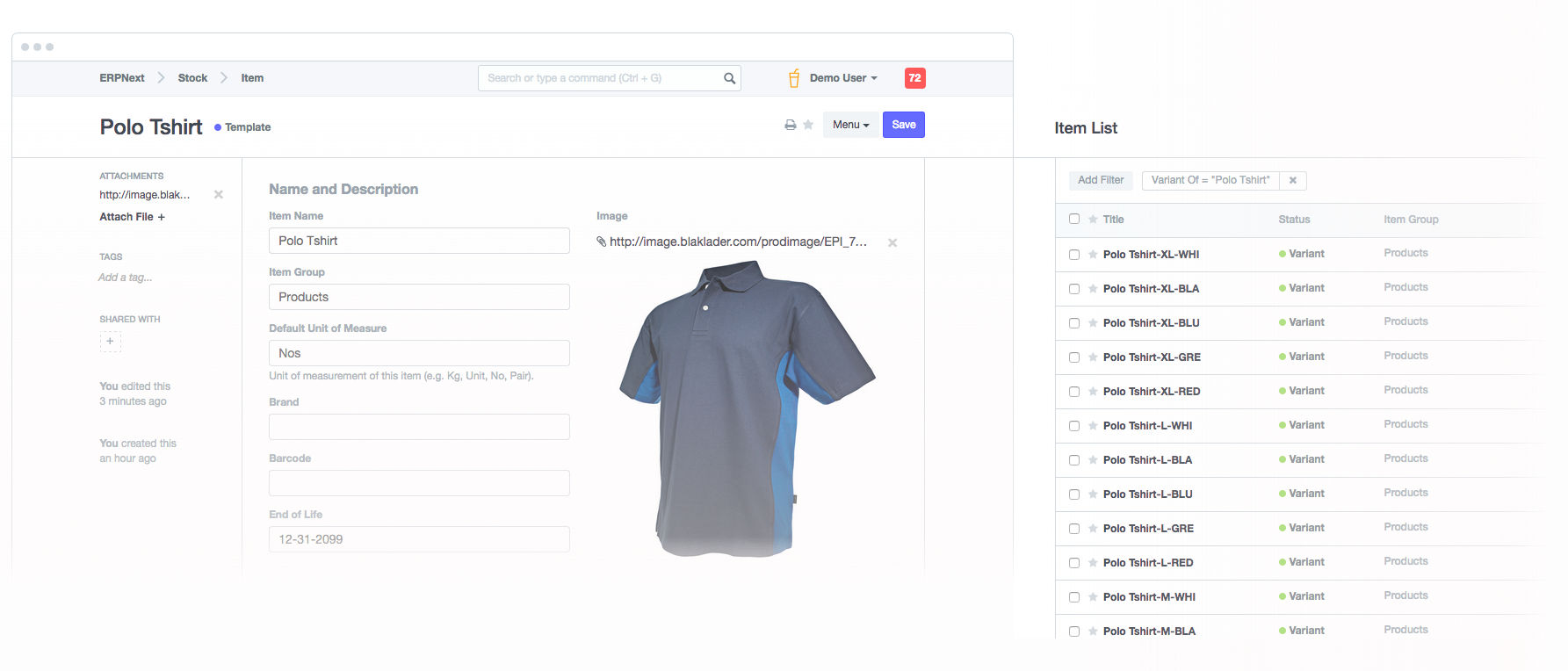Viewport: 1568px width, 671px height.
Task: Click Attach File +
Action: pyautogui.click(x=132, y=217)
